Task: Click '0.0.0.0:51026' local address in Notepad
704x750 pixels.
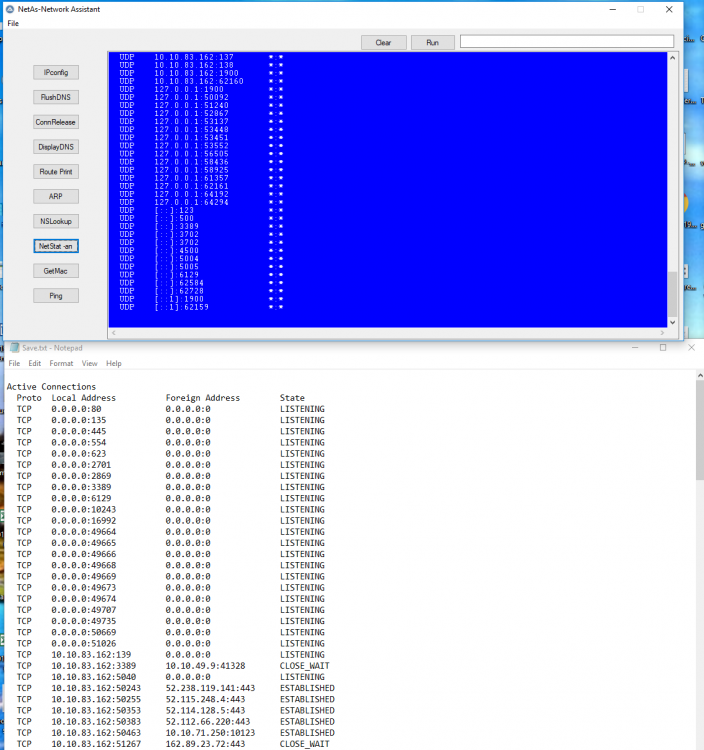Action: (x=84, y=643)
